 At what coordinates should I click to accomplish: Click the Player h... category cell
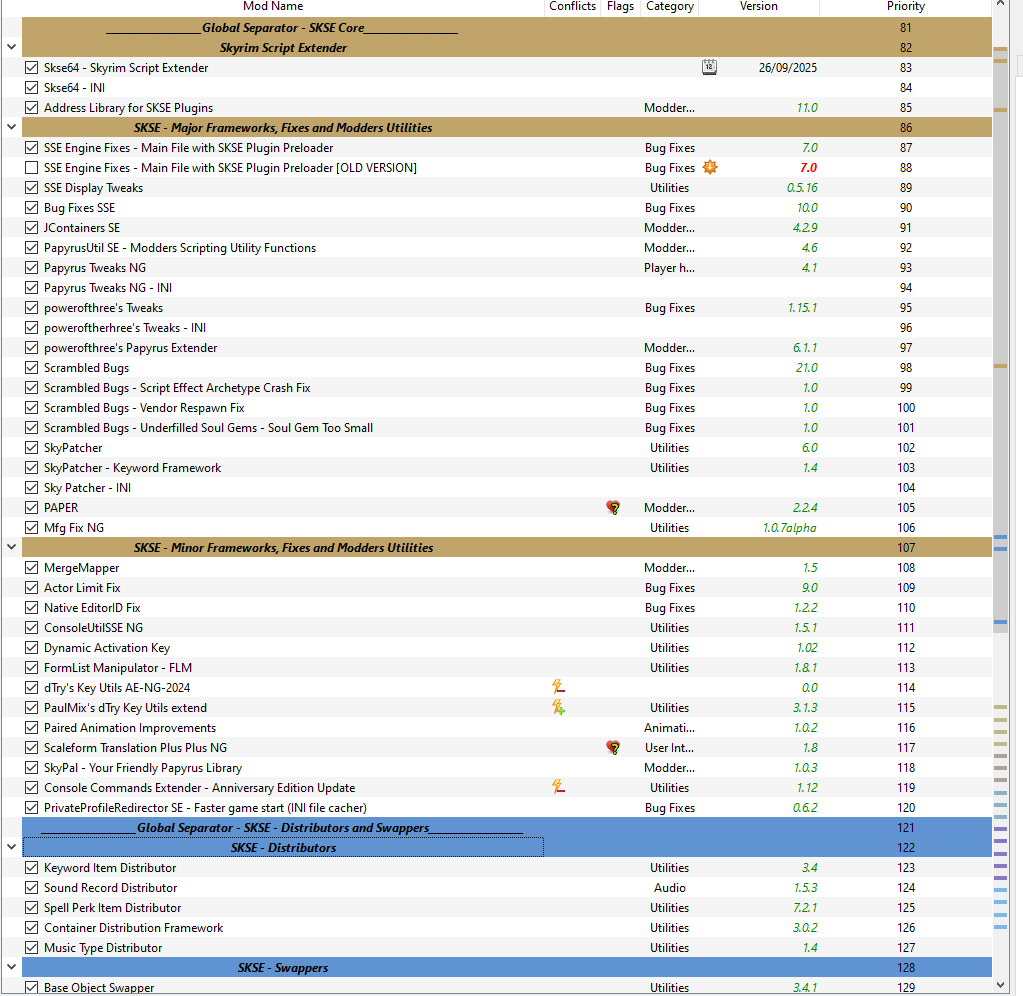click(x=669, y=267)
